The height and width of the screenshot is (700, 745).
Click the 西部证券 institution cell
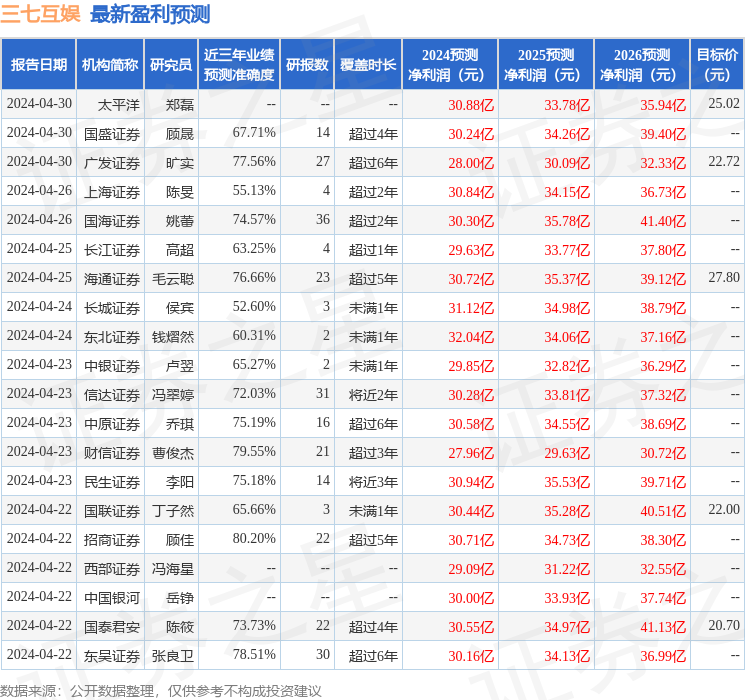point(112,569)
